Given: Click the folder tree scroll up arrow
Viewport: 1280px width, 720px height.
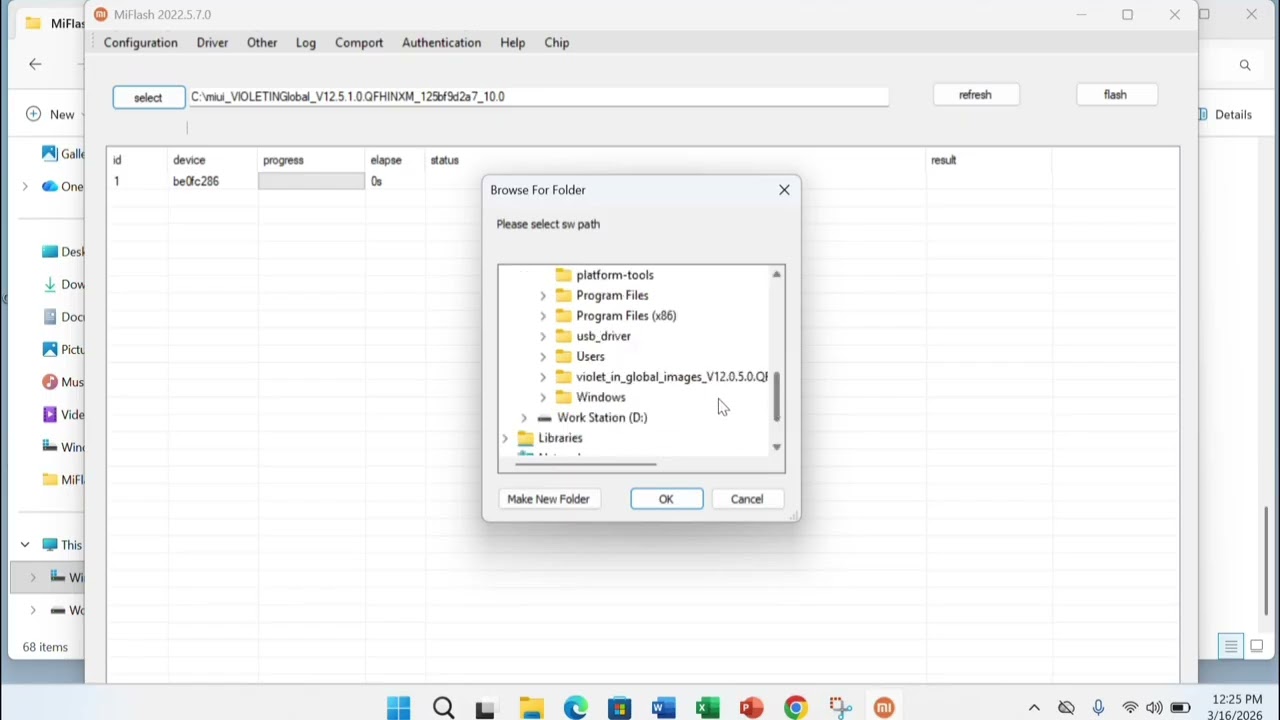Looking at the screenshot, I should [776, 274].
